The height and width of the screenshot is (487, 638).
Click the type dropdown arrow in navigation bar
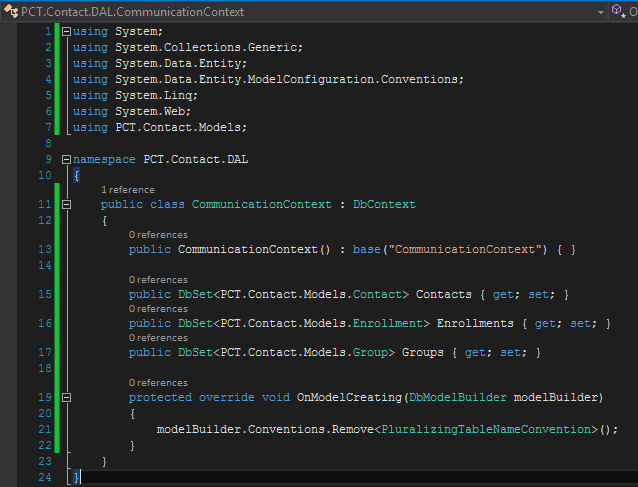tap(600, 11)
